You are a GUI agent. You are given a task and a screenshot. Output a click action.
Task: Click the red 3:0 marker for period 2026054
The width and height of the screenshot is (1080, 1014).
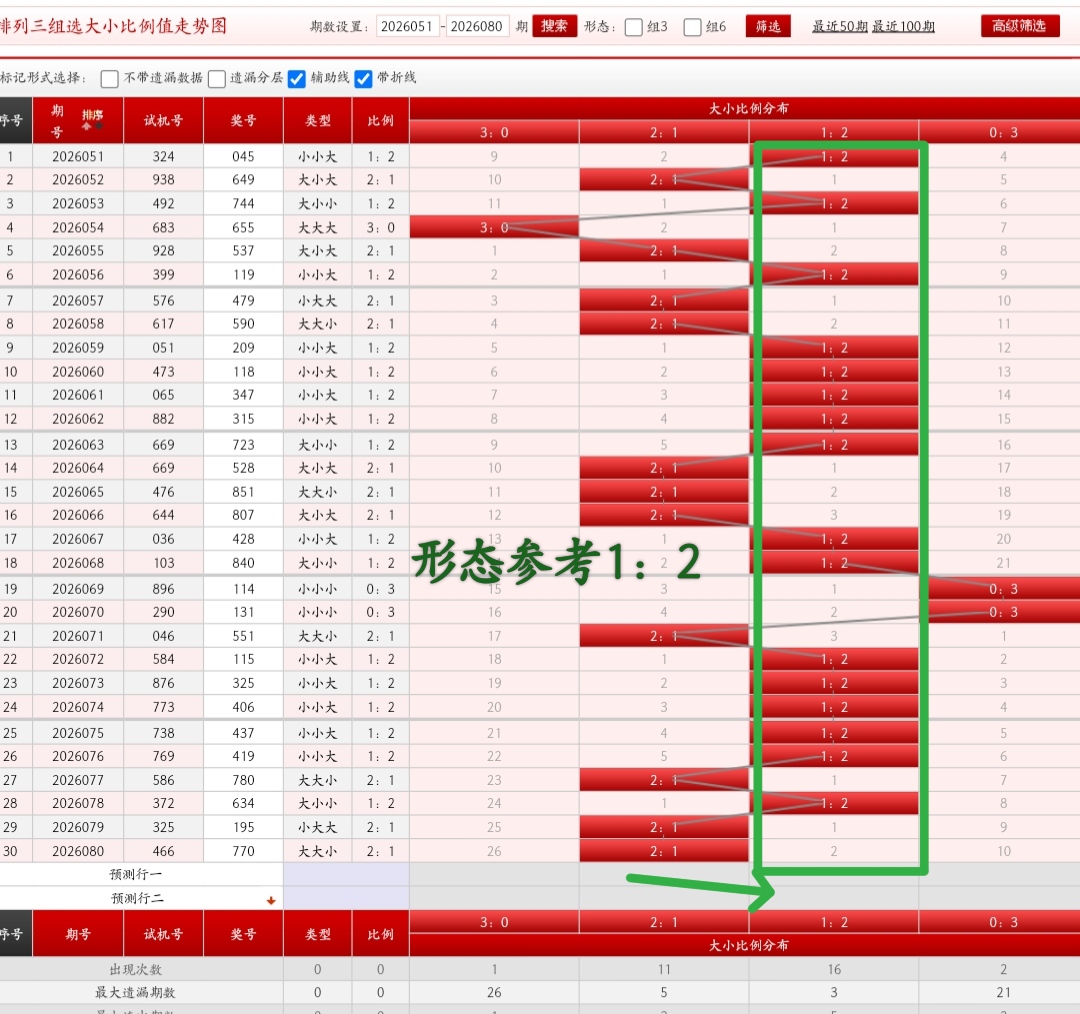point(494,228)
